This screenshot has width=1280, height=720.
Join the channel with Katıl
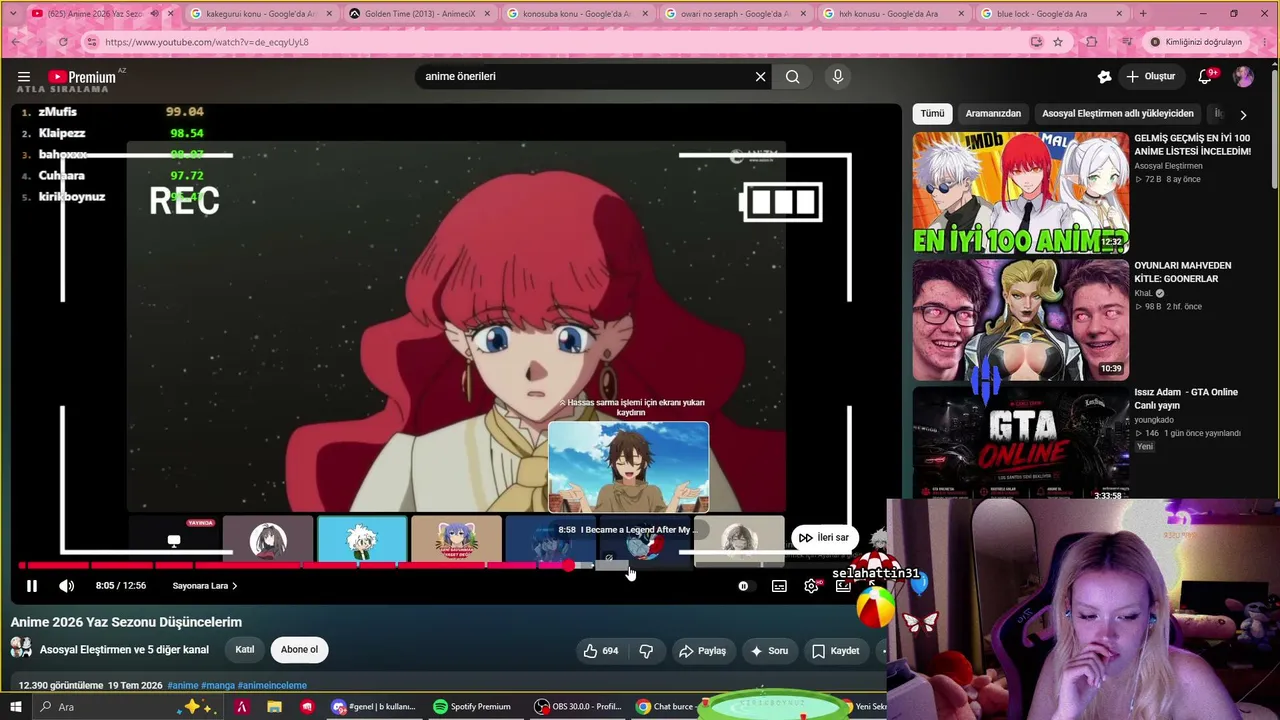click(x=244, y=650)
